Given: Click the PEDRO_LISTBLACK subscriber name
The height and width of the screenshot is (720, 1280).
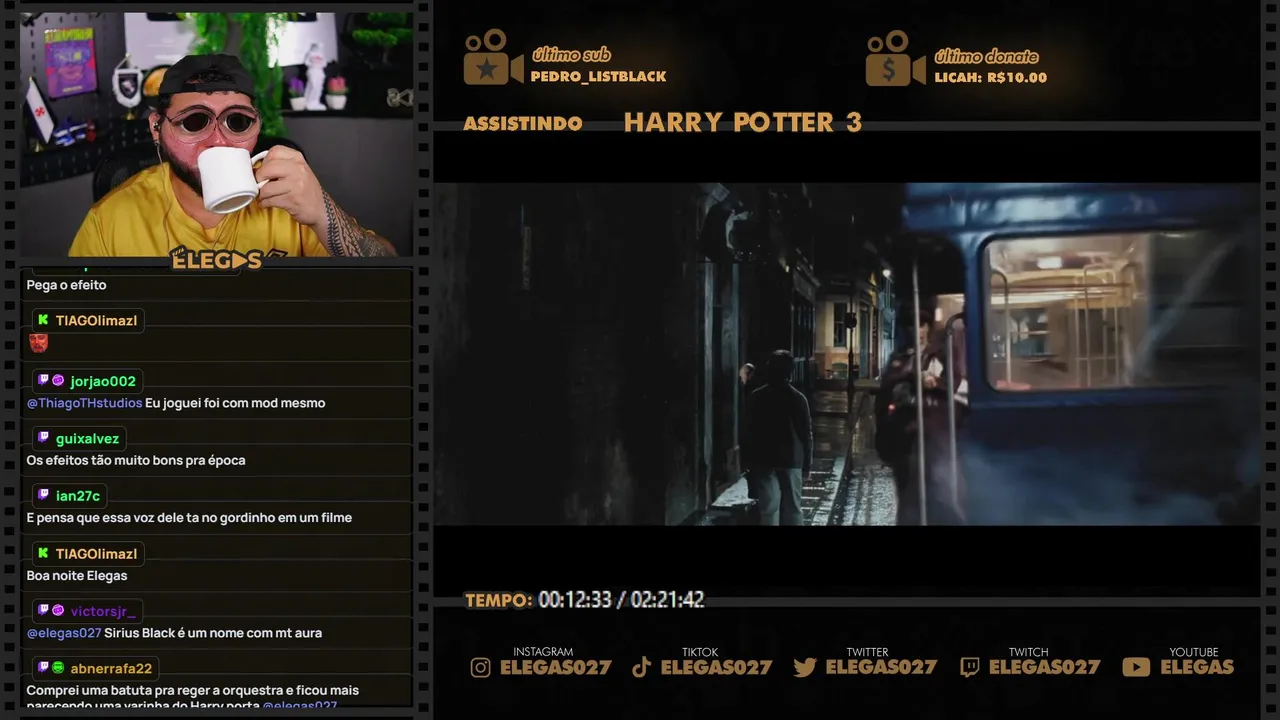Looking at the screenshot, I should click(x=598, y=77).
